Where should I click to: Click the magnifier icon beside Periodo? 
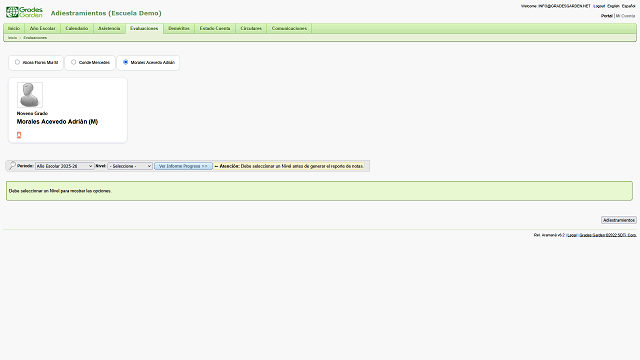point(12,166)
